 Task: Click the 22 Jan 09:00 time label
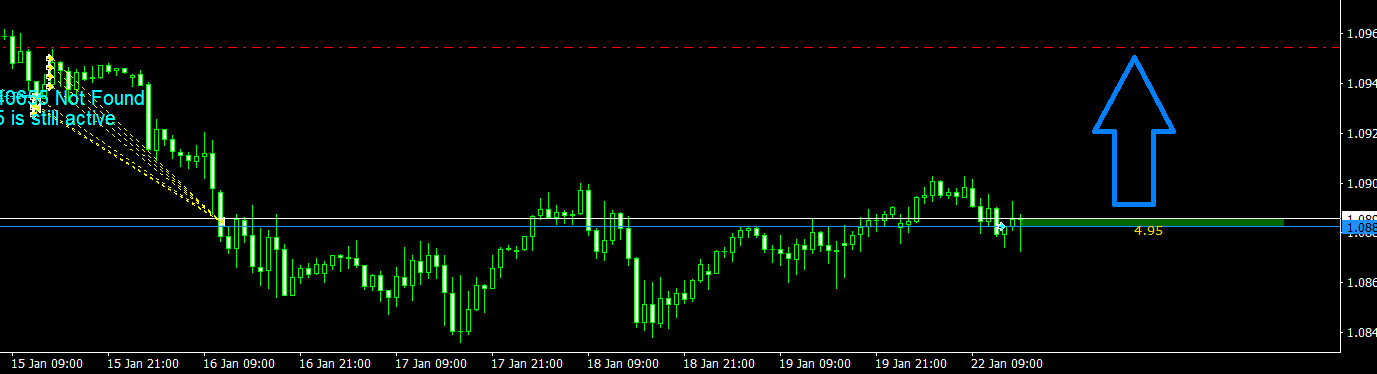click(x=1006, y=364)
